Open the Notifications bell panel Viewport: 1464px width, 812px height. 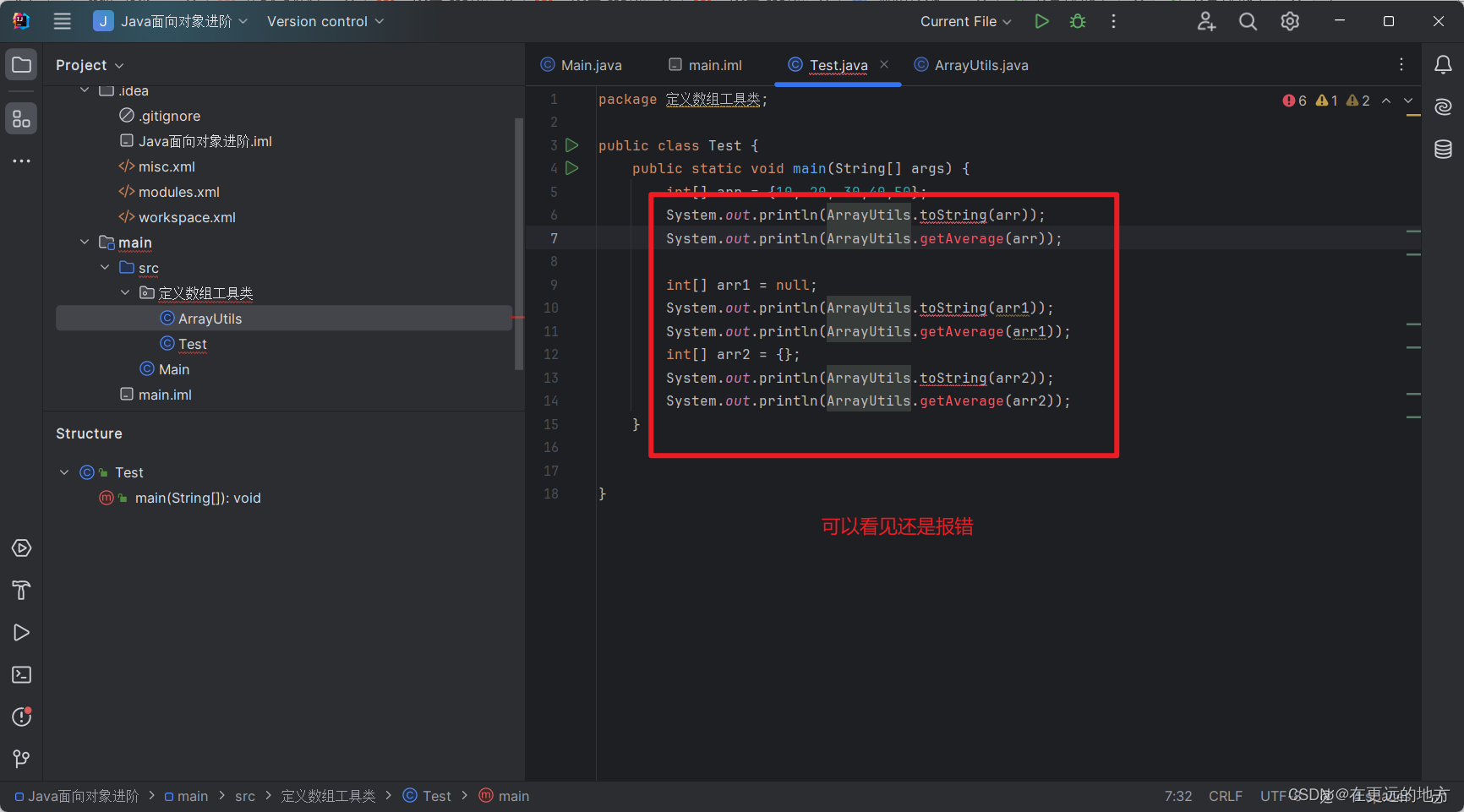[1443, 64]
